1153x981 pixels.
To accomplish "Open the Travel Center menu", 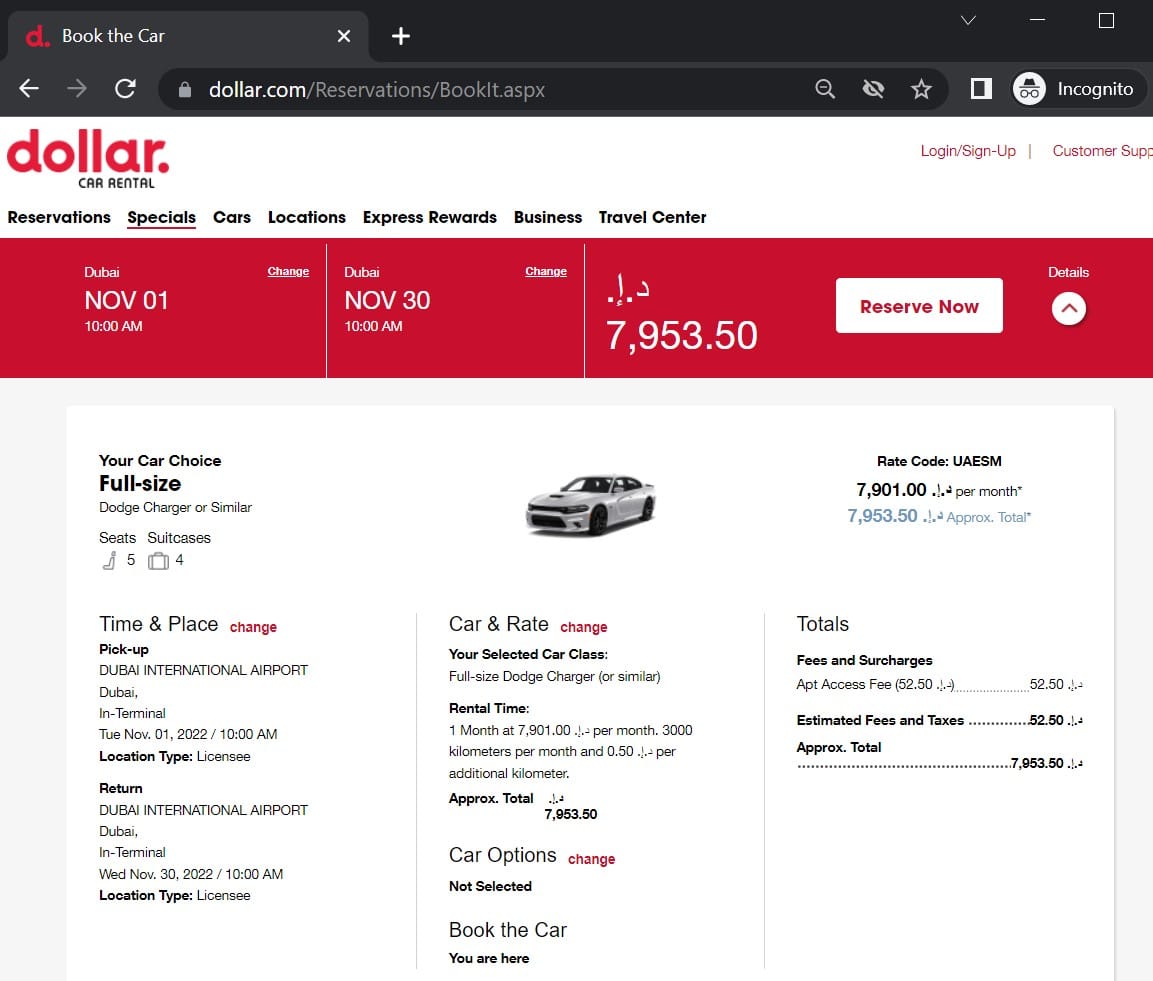I will point(652,217).
